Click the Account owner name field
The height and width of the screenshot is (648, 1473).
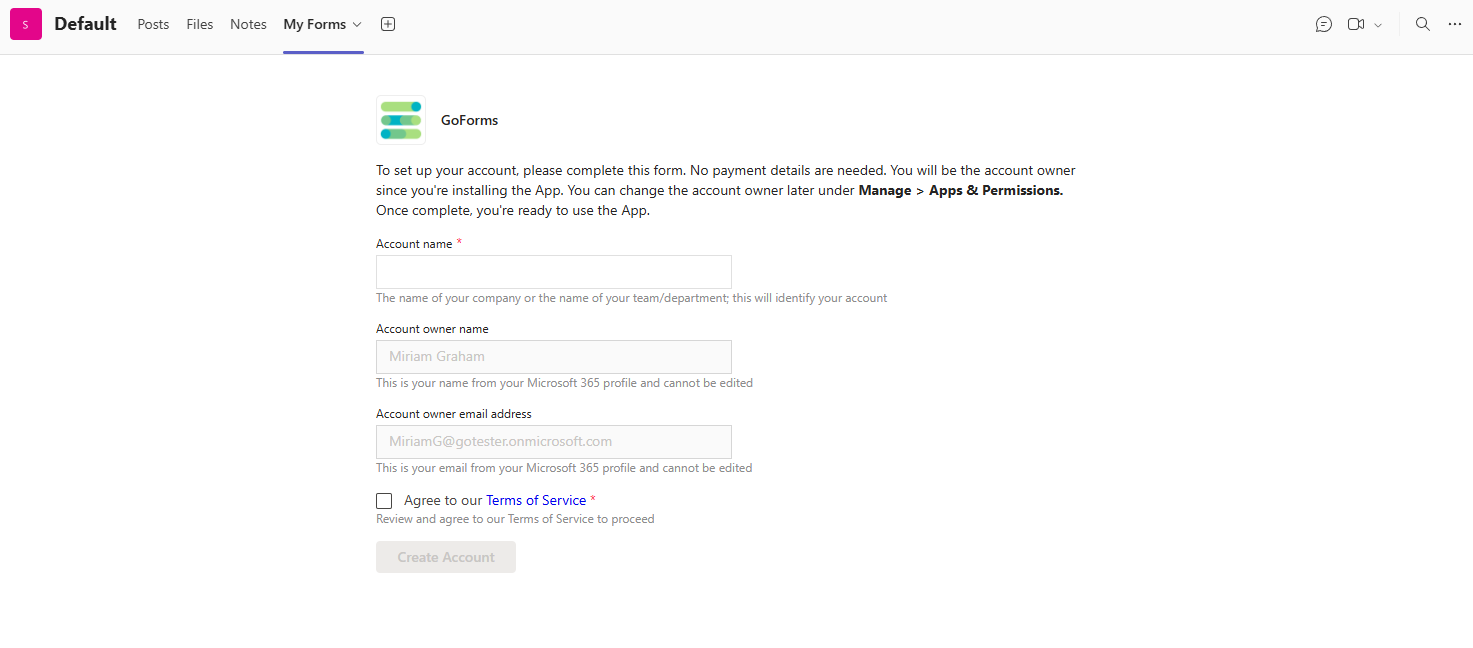[554, 357]
